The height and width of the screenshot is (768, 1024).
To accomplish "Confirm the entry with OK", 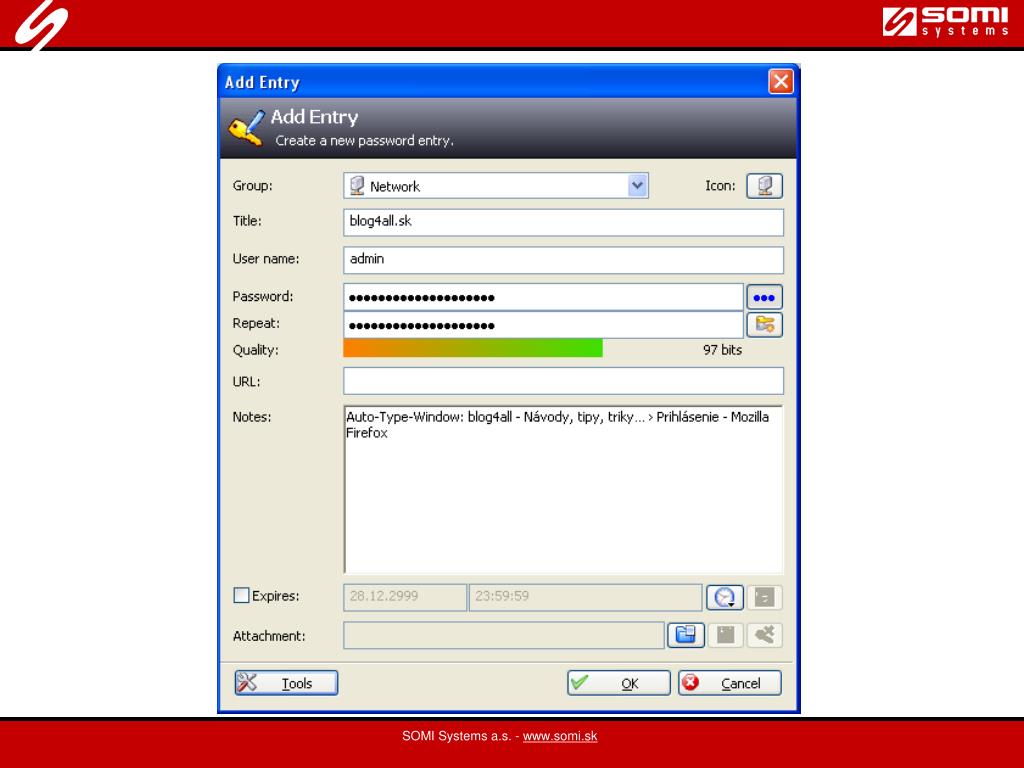I will tap(618, 683).
